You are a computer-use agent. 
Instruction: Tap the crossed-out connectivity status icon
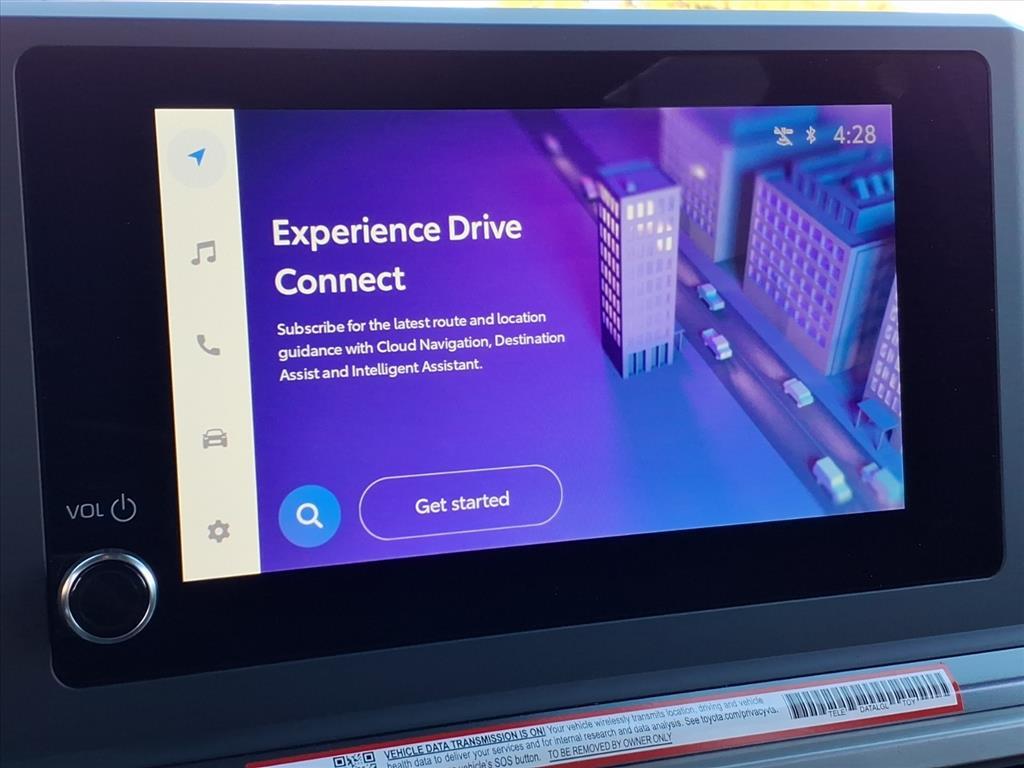[784, 136]
